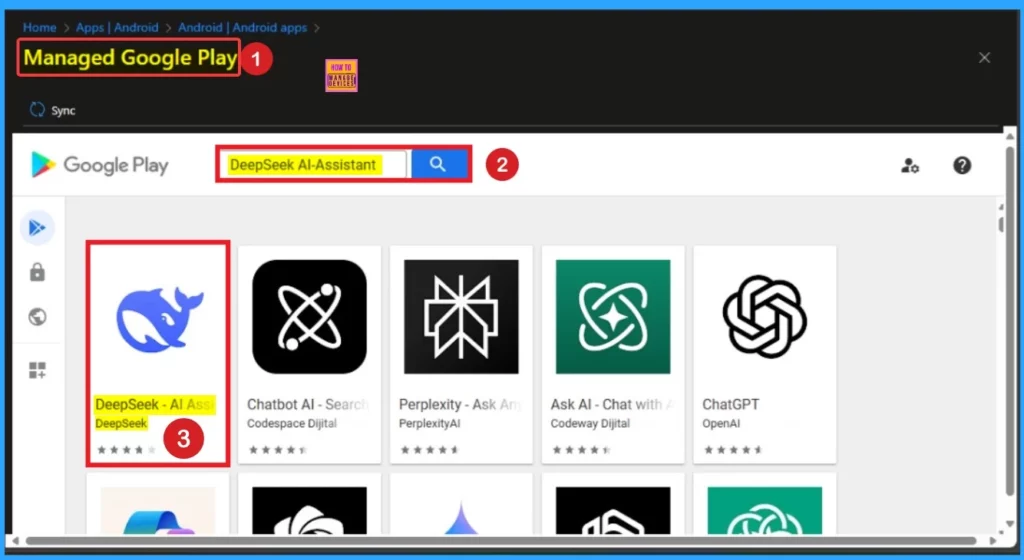Open the private apps lock icon
The width and height of the screenshot is (1024, 560).
click(37, 272)
